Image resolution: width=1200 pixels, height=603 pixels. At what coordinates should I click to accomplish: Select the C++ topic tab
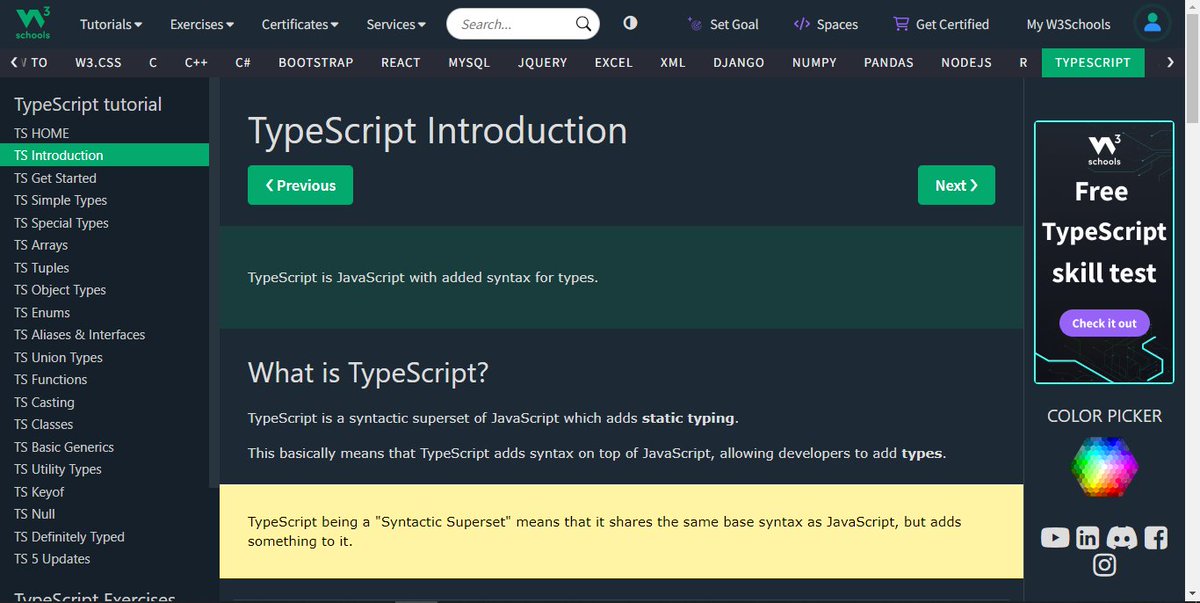[196, 62]
